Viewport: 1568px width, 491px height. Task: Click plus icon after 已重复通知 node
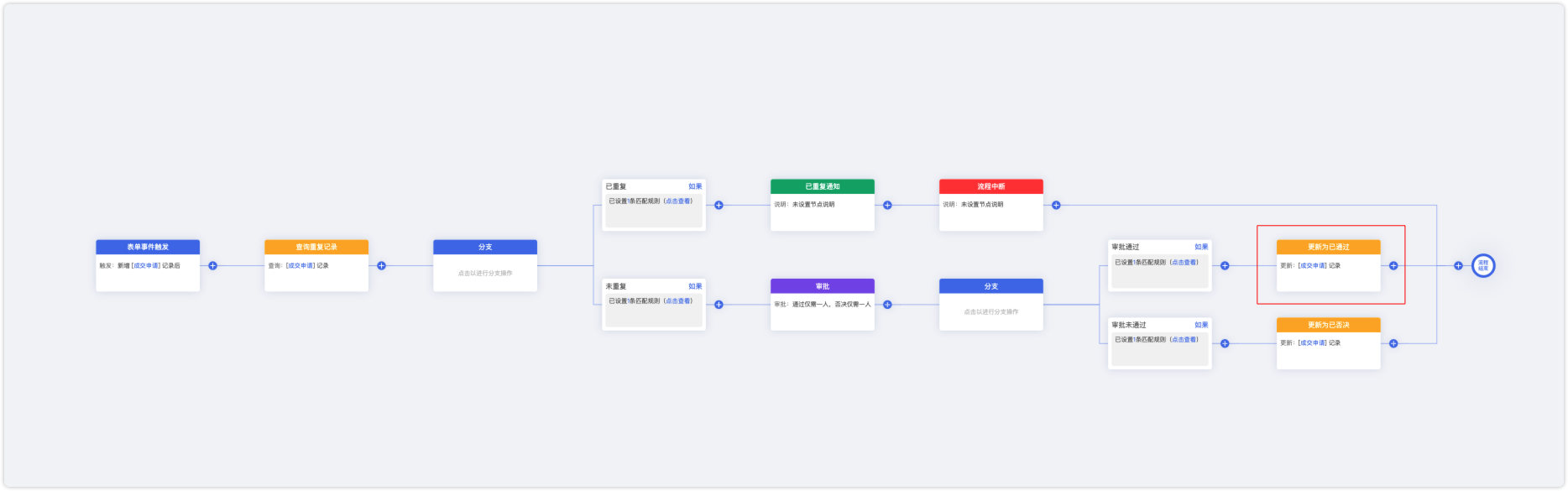click(887, 205)
